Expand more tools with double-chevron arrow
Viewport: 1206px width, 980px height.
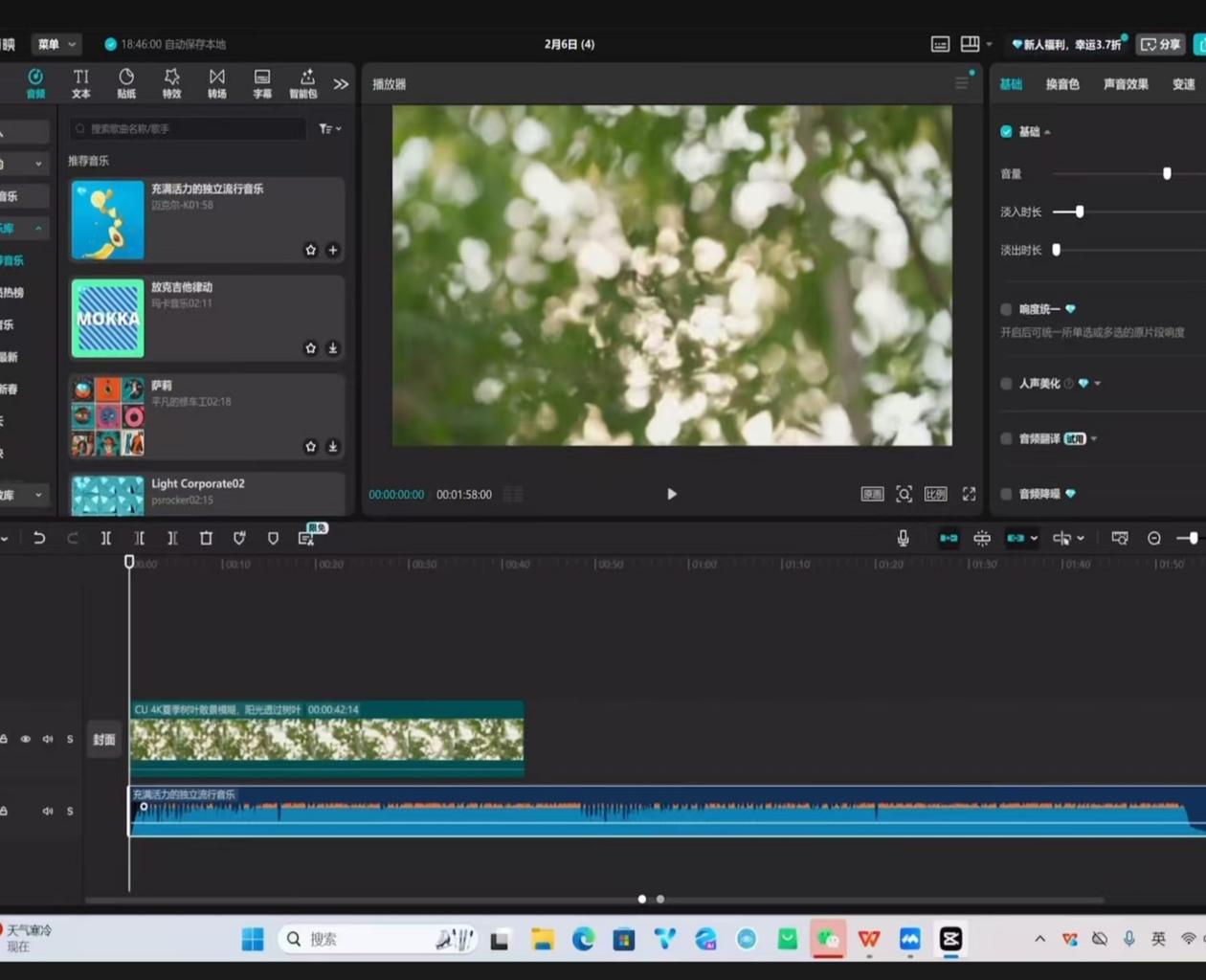[x=341, y=84]
